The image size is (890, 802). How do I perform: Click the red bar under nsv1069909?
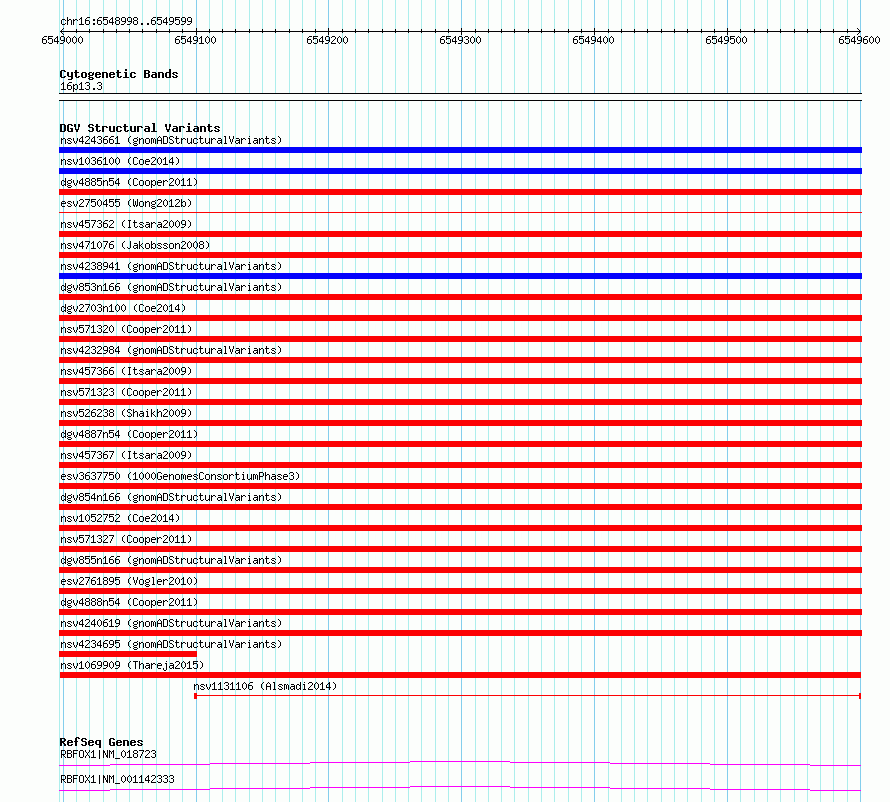click(460, 675)
